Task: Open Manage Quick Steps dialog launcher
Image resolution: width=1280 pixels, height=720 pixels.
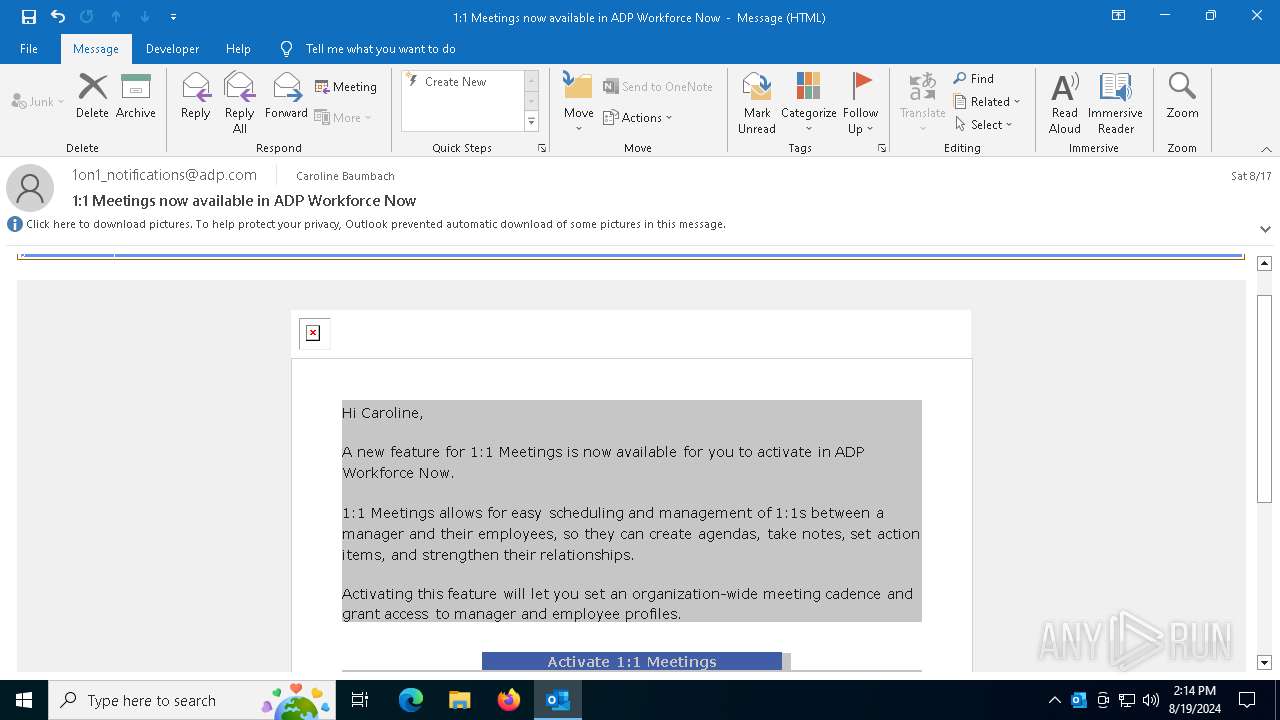Action: 542,148
